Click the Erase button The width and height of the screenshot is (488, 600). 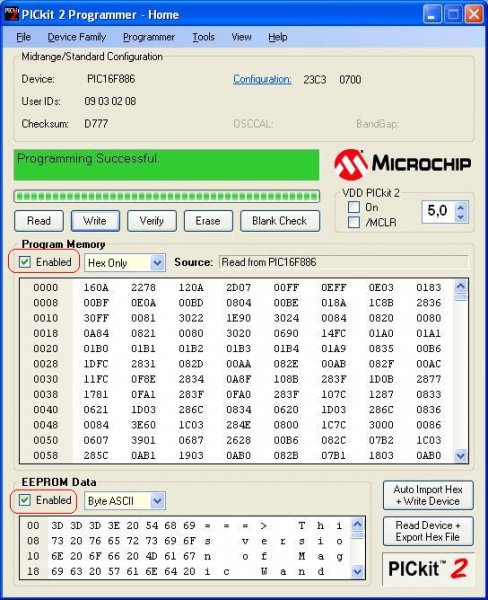click(x=208, y=221)
